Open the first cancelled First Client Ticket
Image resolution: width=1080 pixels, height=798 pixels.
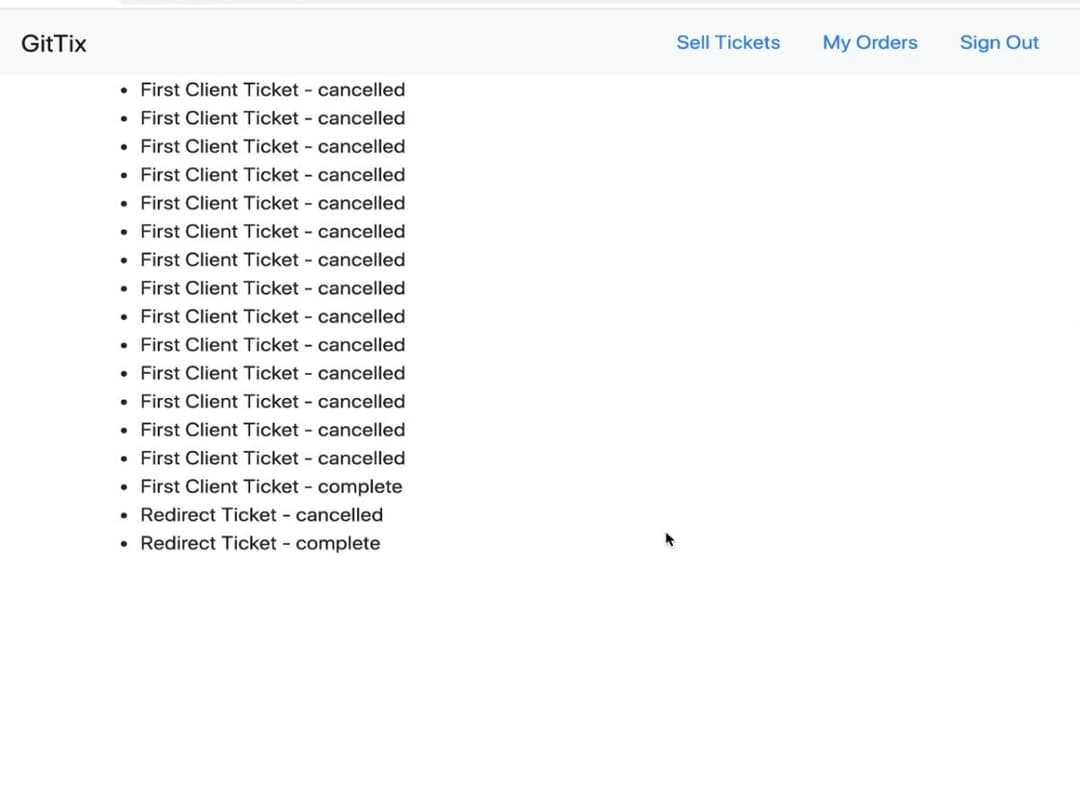click(x=272, y=89)
